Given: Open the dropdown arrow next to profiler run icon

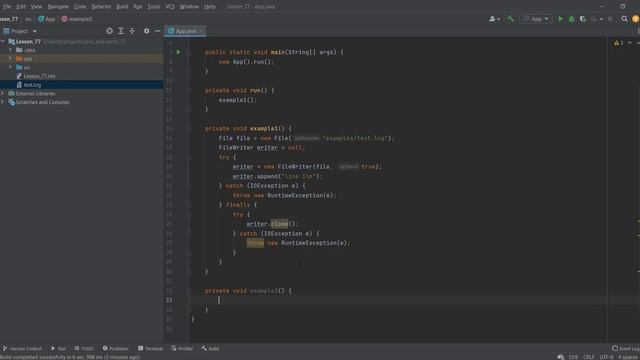Looking at the screenshot, I should click(601, 19).
